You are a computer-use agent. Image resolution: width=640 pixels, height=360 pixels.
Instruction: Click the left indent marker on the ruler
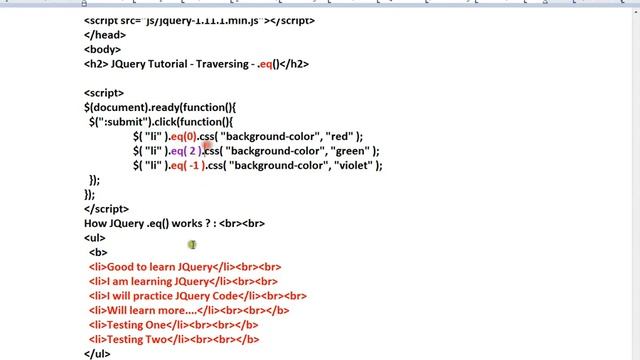[84, 3]
